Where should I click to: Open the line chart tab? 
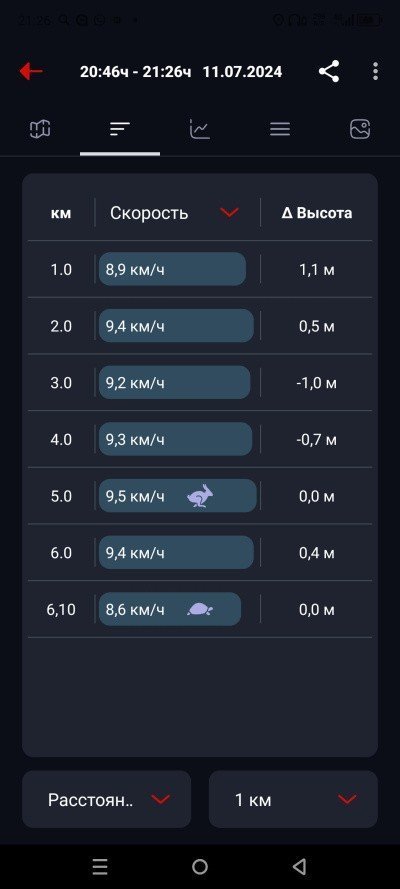coord(199,129)
